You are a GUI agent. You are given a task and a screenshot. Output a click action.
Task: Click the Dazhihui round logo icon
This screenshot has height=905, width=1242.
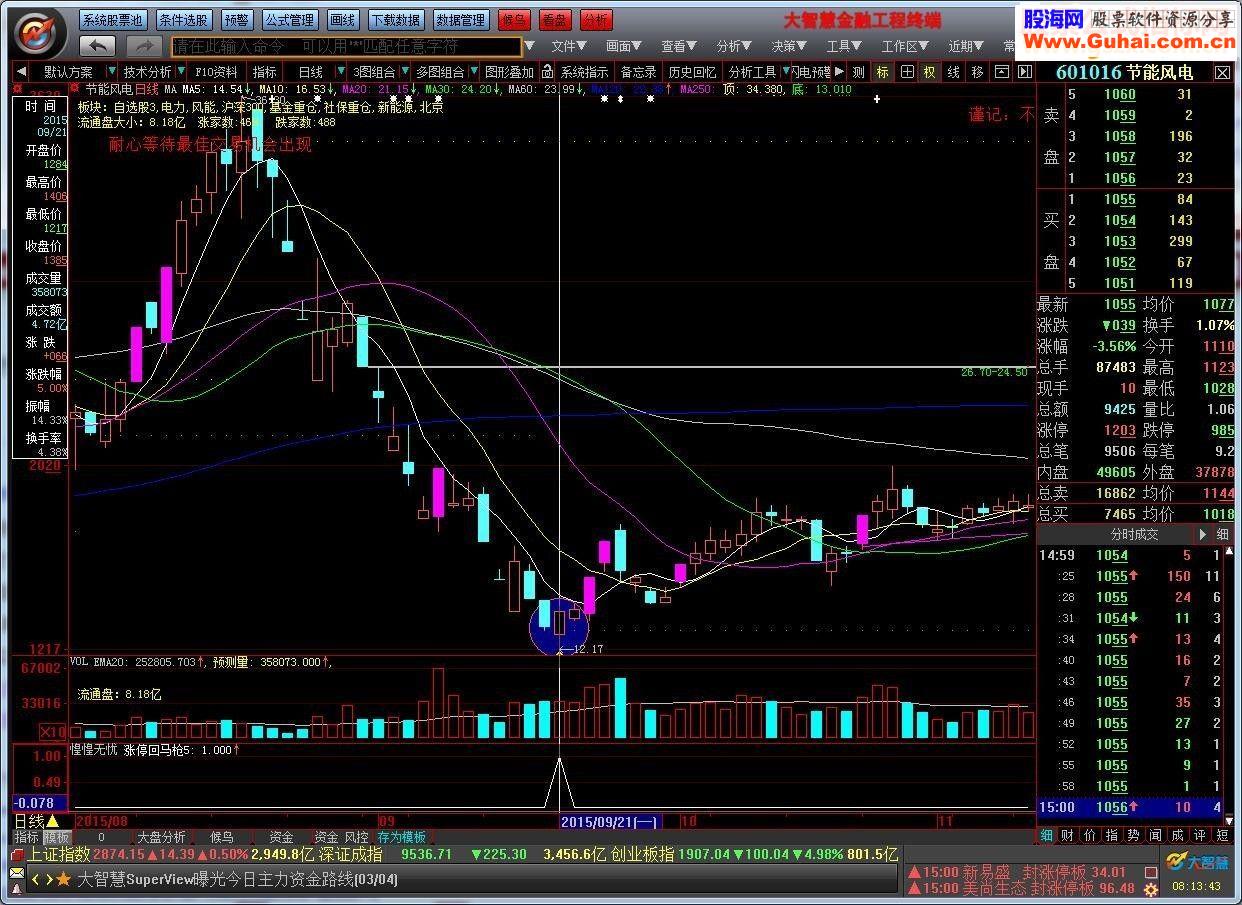coord(36,32)
